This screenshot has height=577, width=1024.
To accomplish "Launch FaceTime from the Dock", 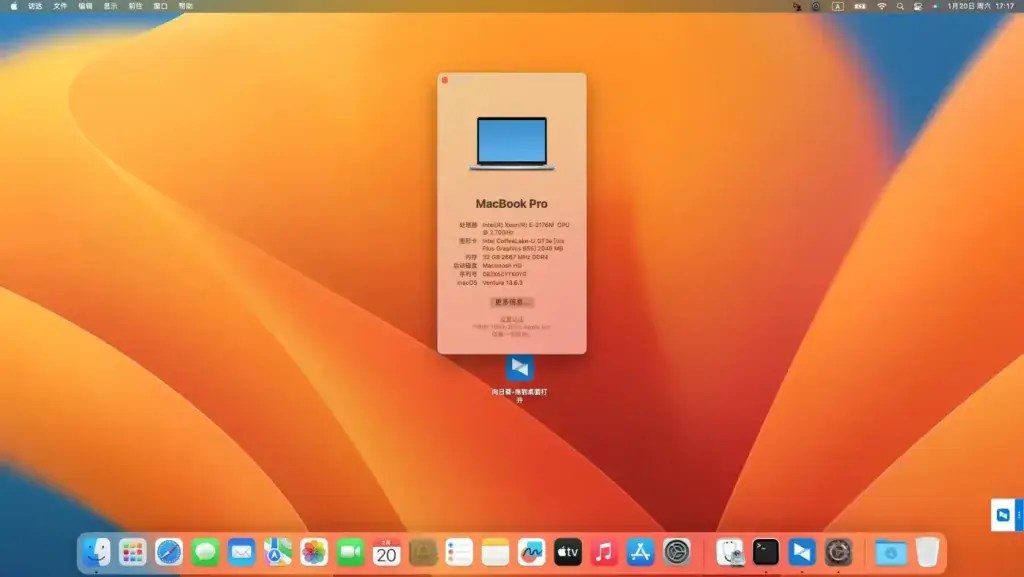I will pyautogui.click(x=350, y=552).
